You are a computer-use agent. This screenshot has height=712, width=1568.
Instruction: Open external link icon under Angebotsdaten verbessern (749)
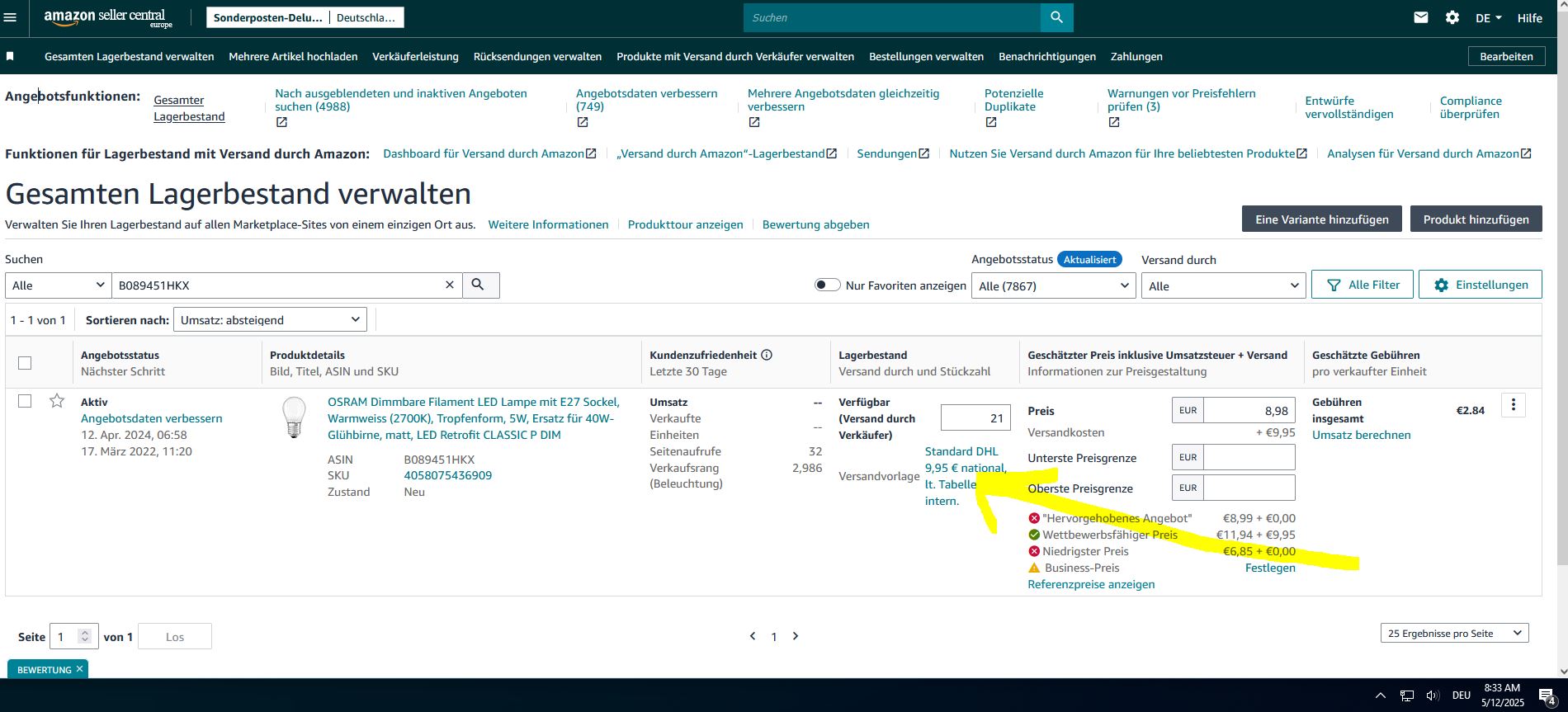(583, 122)
